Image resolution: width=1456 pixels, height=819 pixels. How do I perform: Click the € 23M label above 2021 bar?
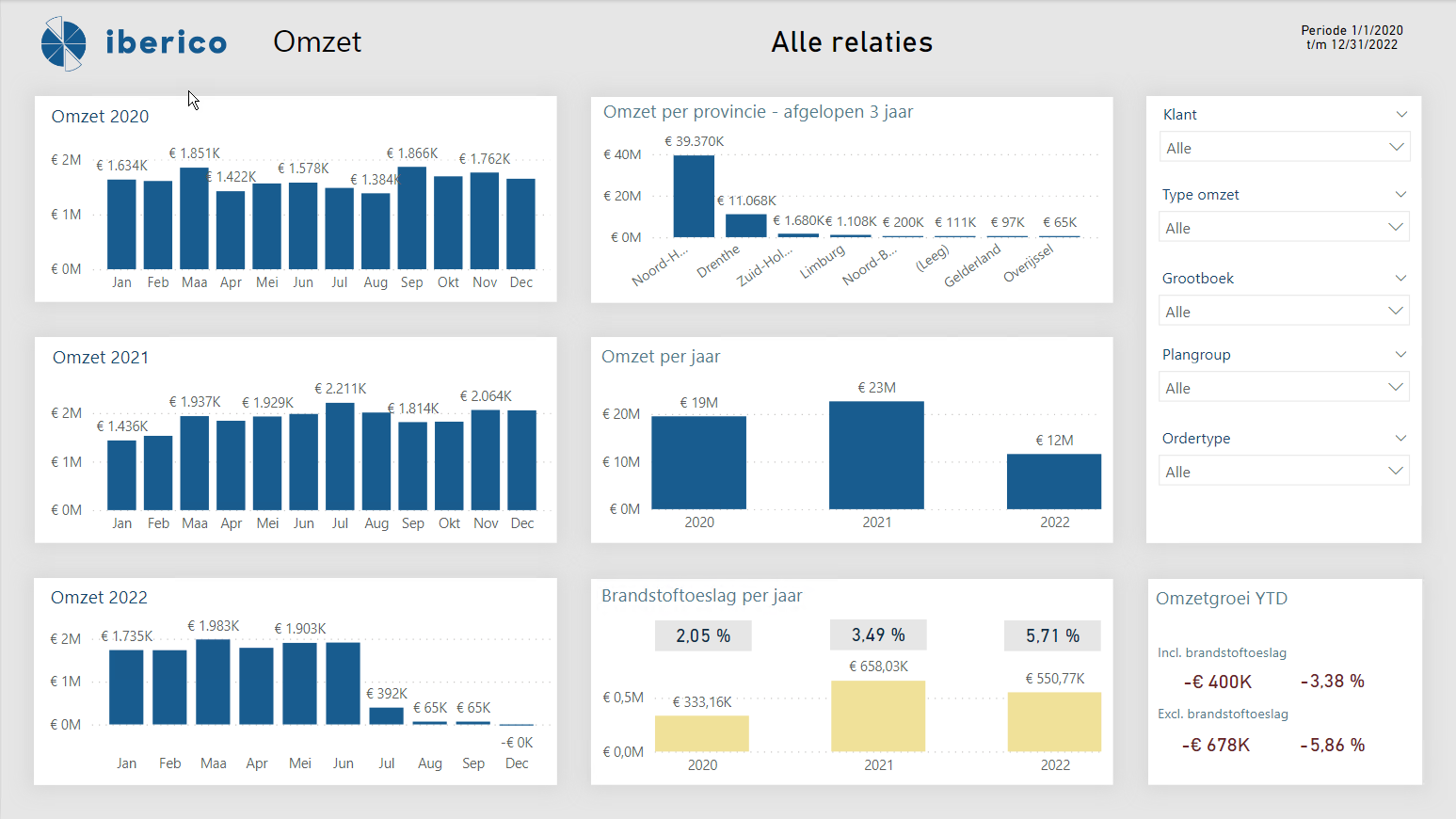[x=877, y=388]
